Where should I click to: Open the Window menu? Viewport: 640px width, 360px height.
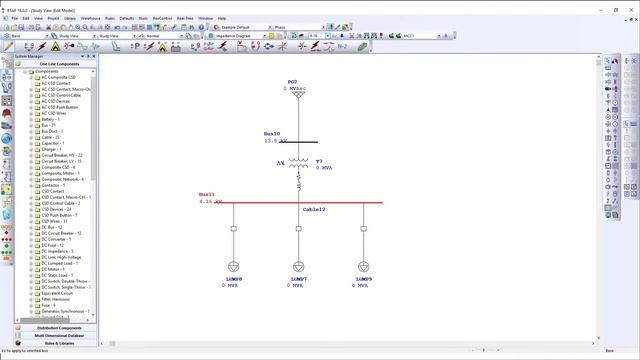click(205, 18)
